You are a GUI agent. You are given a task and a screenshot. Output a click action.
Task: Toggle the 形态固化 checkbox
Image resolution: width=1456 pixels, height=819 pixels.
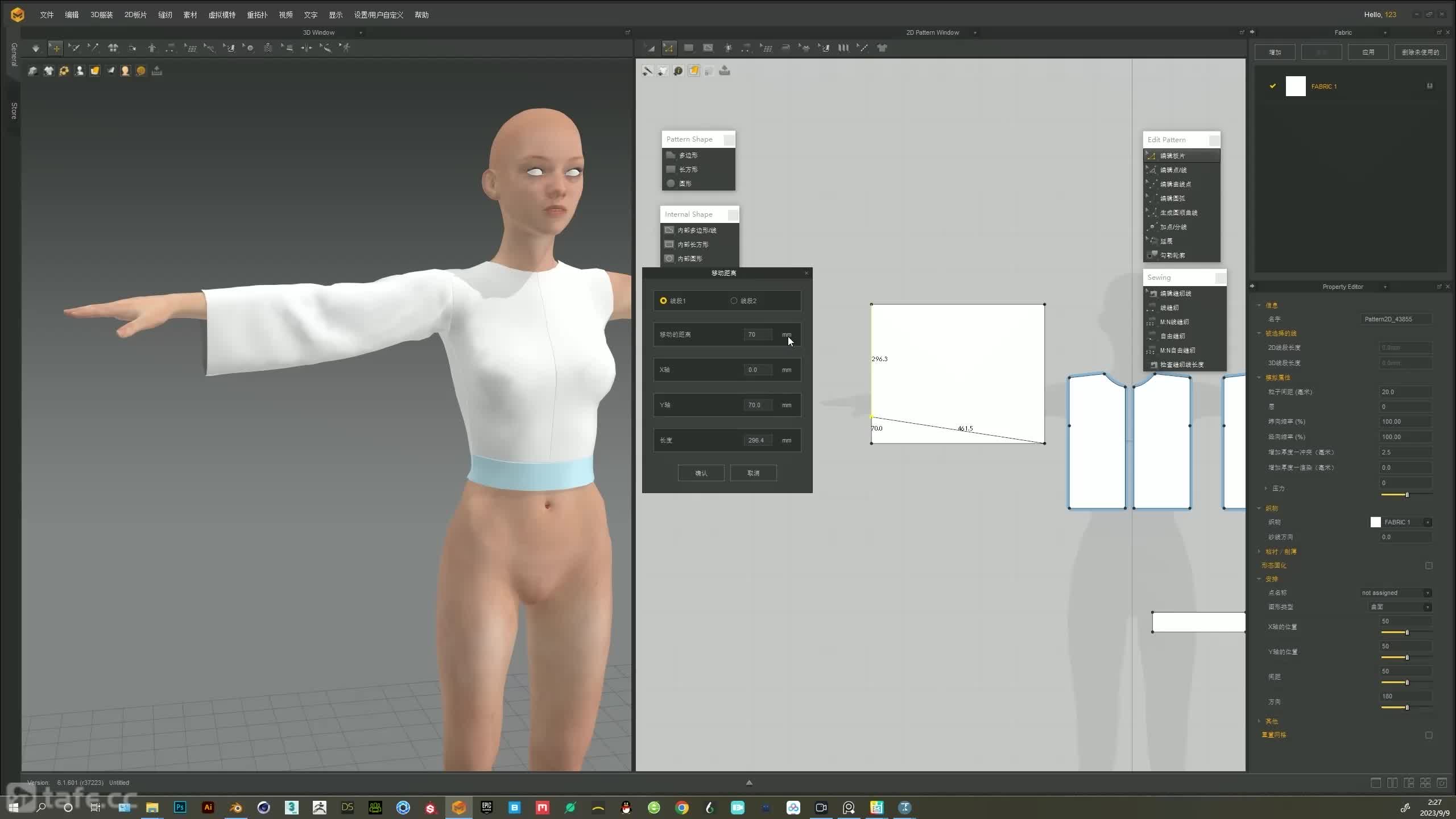1429,566
